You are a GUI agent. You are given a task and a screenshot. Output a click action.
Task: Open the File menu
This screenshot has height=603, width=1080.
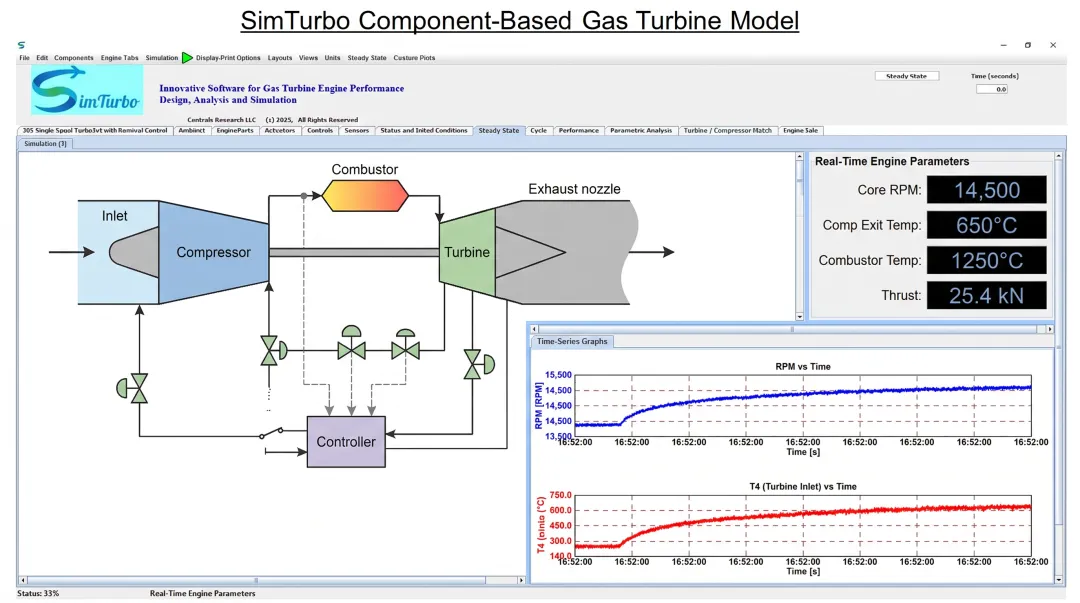[24, 58]
